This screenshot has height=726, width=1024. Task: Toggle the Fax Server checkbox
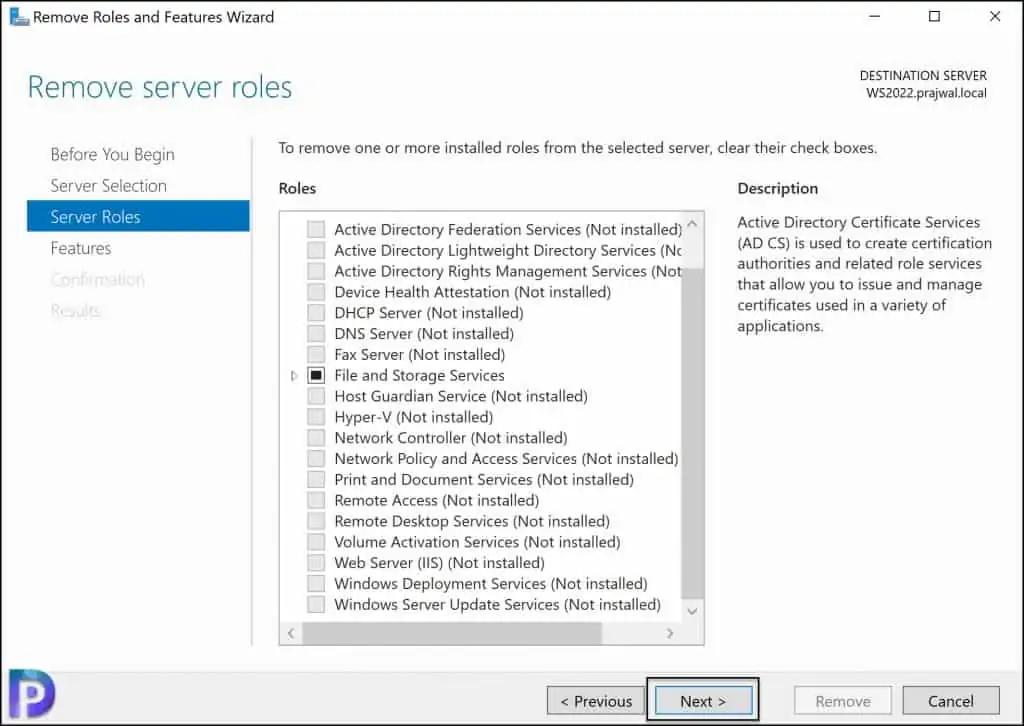pyautogui.click(x=316, y=355)
